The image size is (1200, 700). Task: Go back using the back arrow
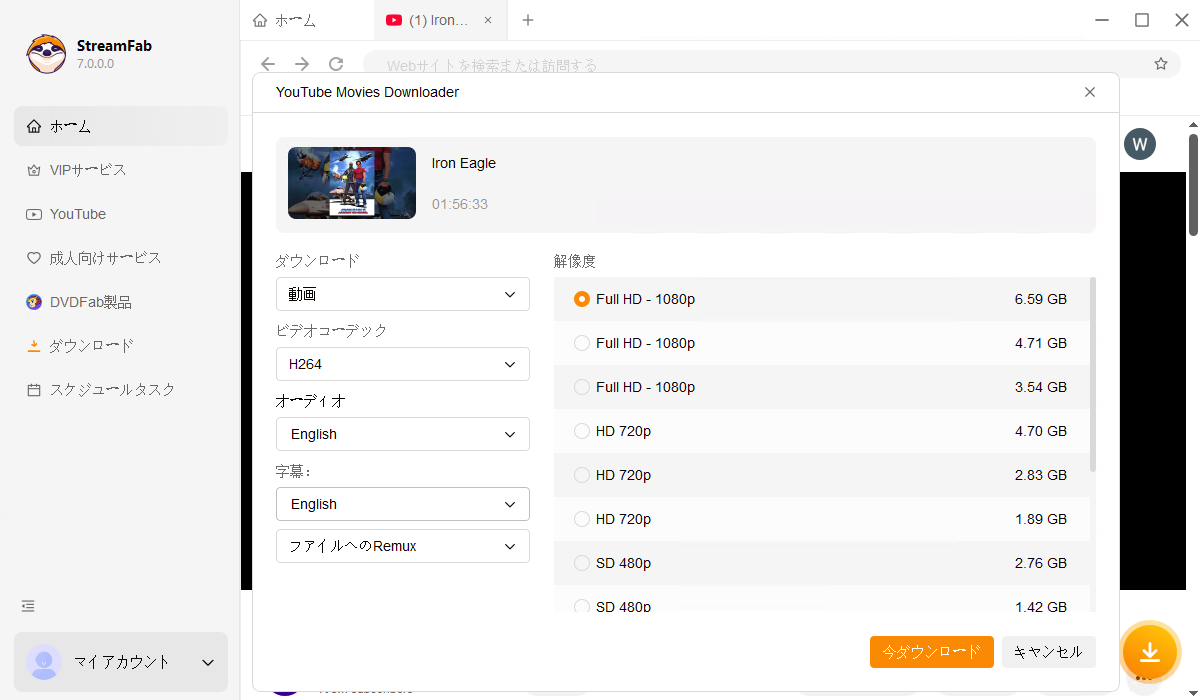(x=268, y=64)
